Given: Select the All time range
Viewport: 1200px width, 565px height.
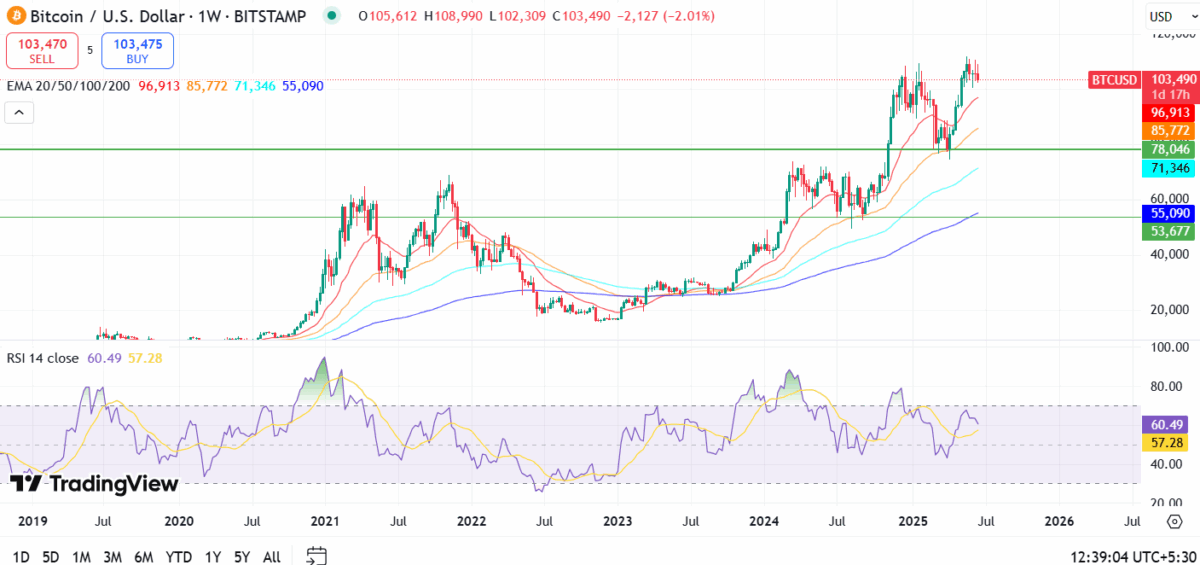Looking at the screenshot, I should tap(272, 556).
